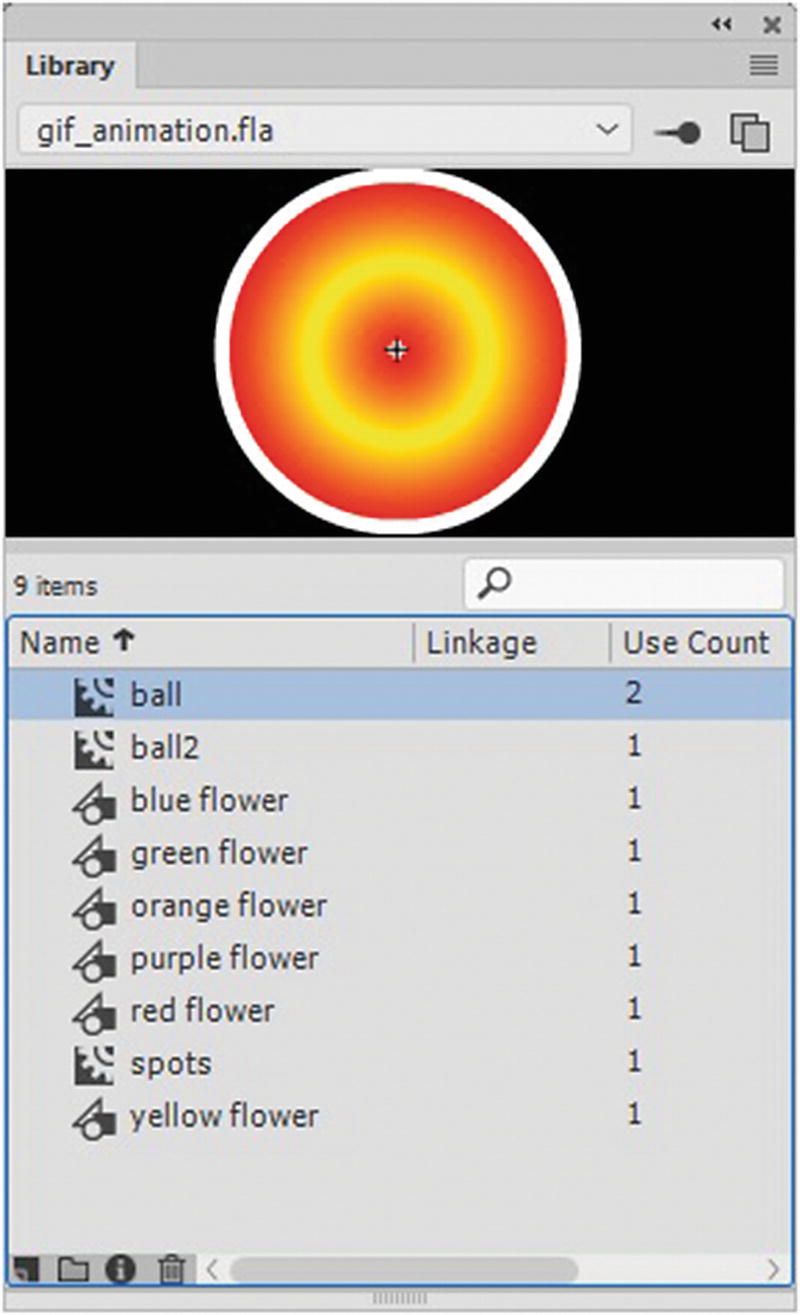800x1315 pixels.
Task: Click the New Symbol icon
Action: pos(27,1268)
